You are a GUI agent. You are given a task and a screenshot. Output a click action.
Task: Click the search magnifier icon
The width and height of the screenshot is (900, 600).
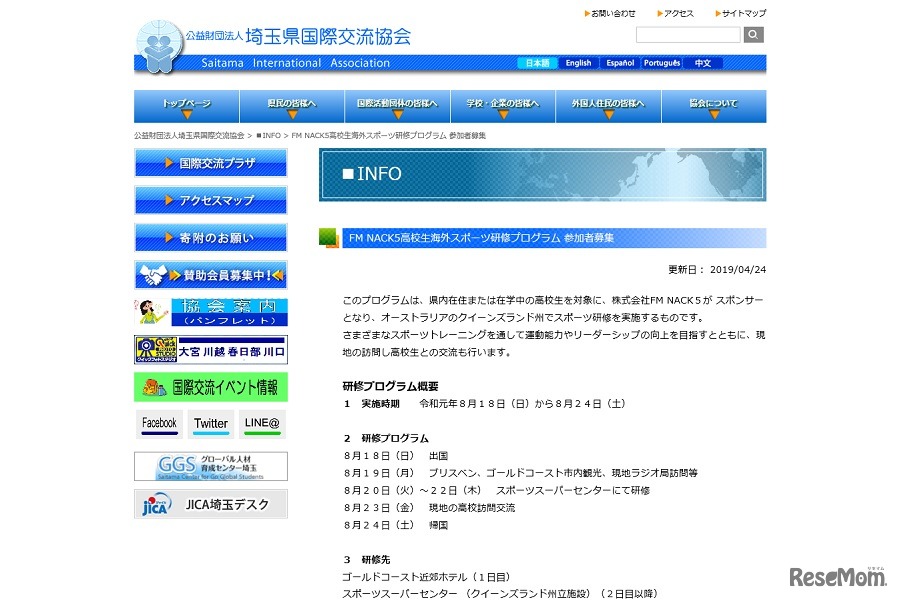click(x=753, y=34)
